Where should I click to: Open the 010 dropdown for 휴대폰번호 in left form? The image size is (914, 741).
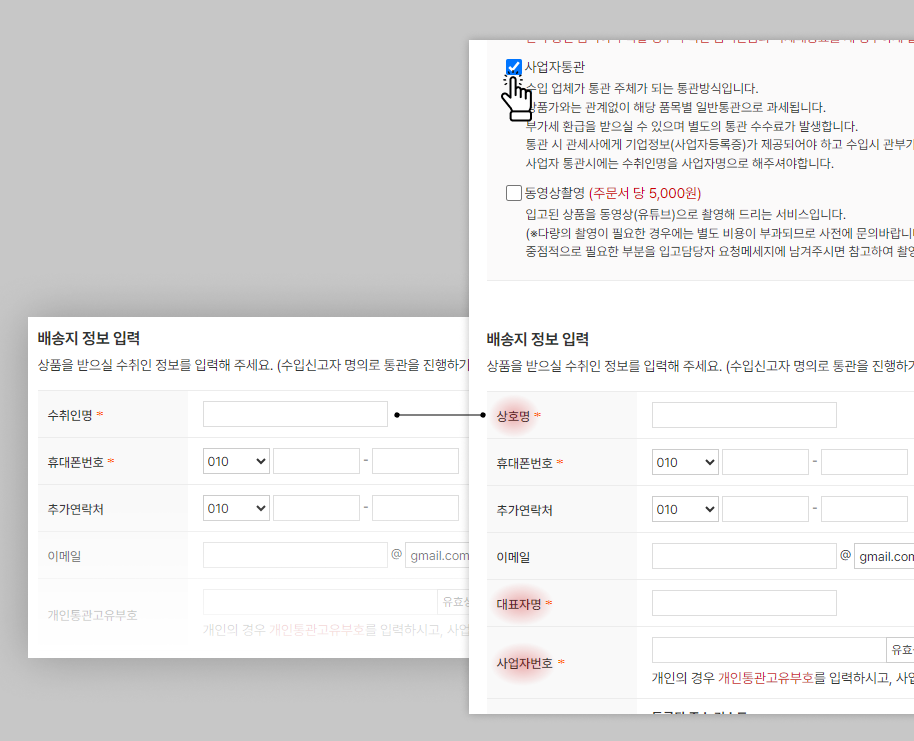pyautogui.click(x=236, y=461)
